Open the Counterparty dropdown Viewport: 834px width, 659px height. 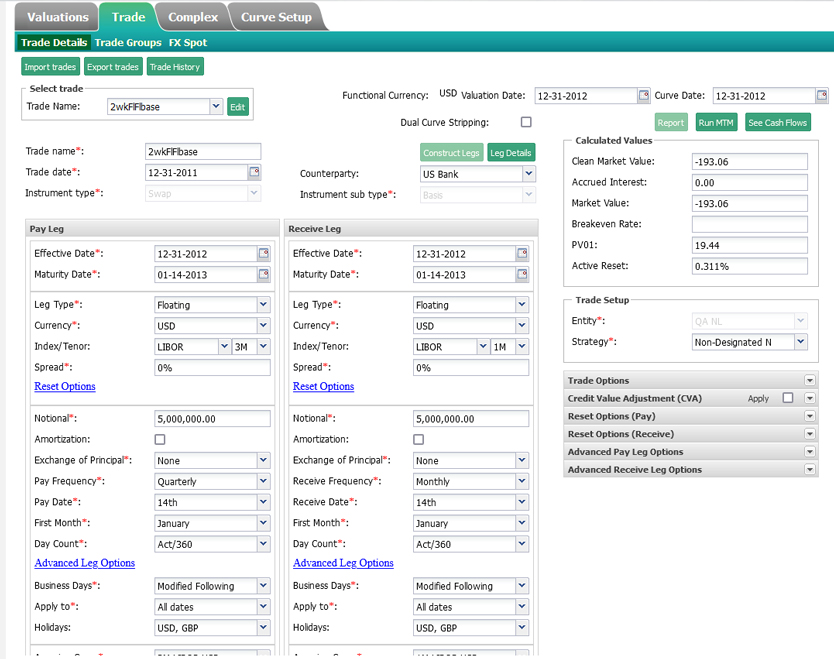tap(529, 174)
